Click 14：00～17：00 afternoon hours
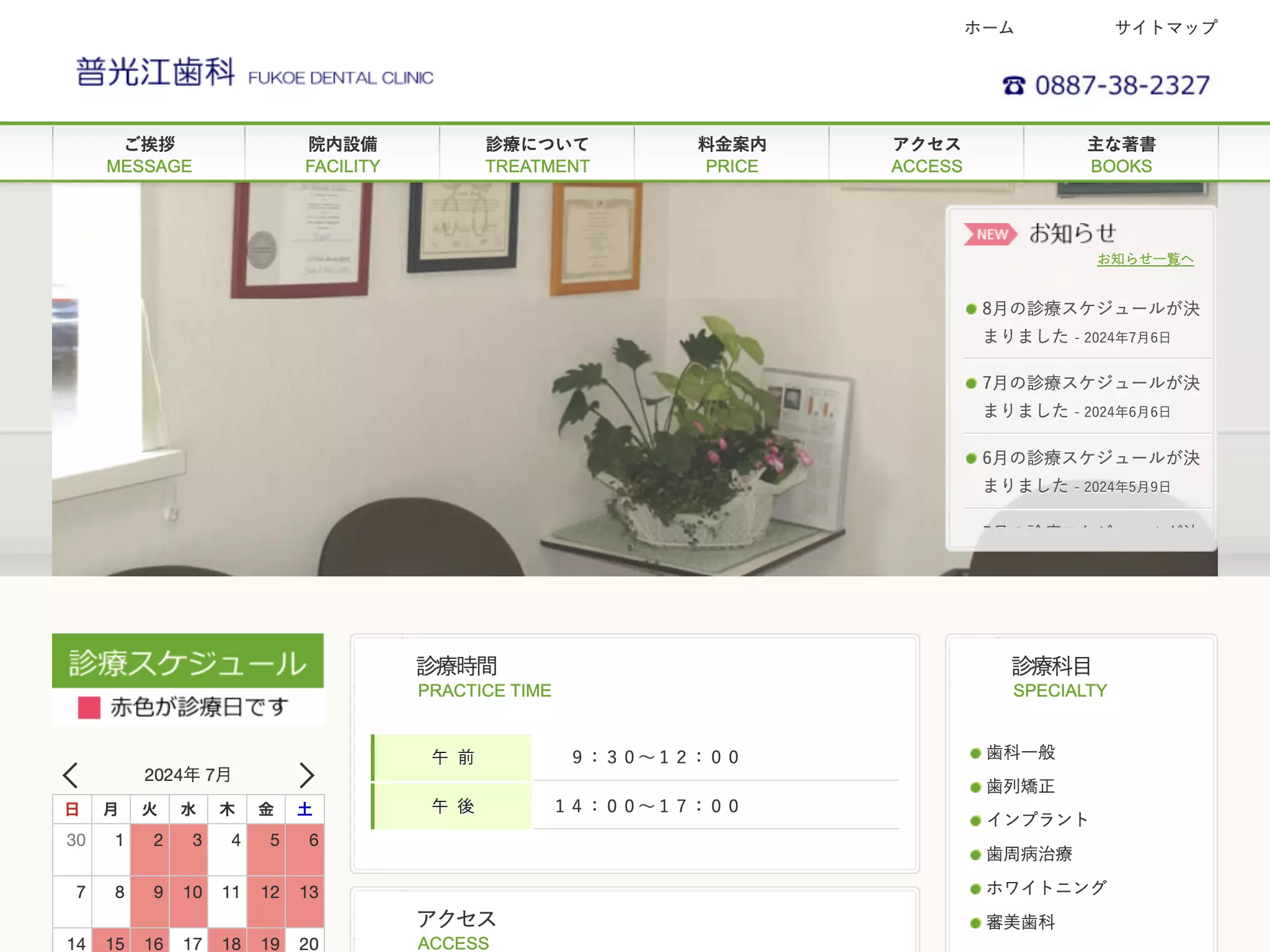Image resolution: width=1270 pixels, height=952 pixels. [647, 806]
